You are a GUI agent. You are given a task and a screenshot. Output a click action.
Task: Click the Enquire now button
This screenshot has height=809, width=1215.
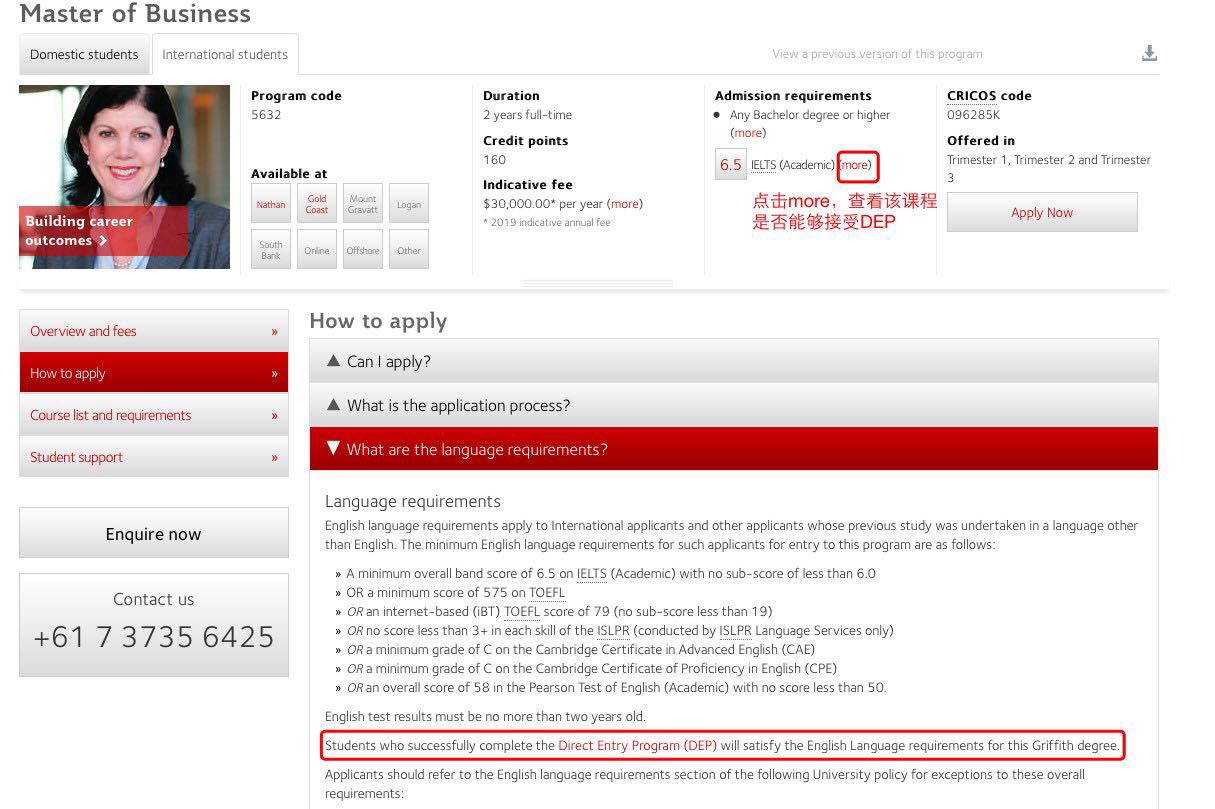153,534
